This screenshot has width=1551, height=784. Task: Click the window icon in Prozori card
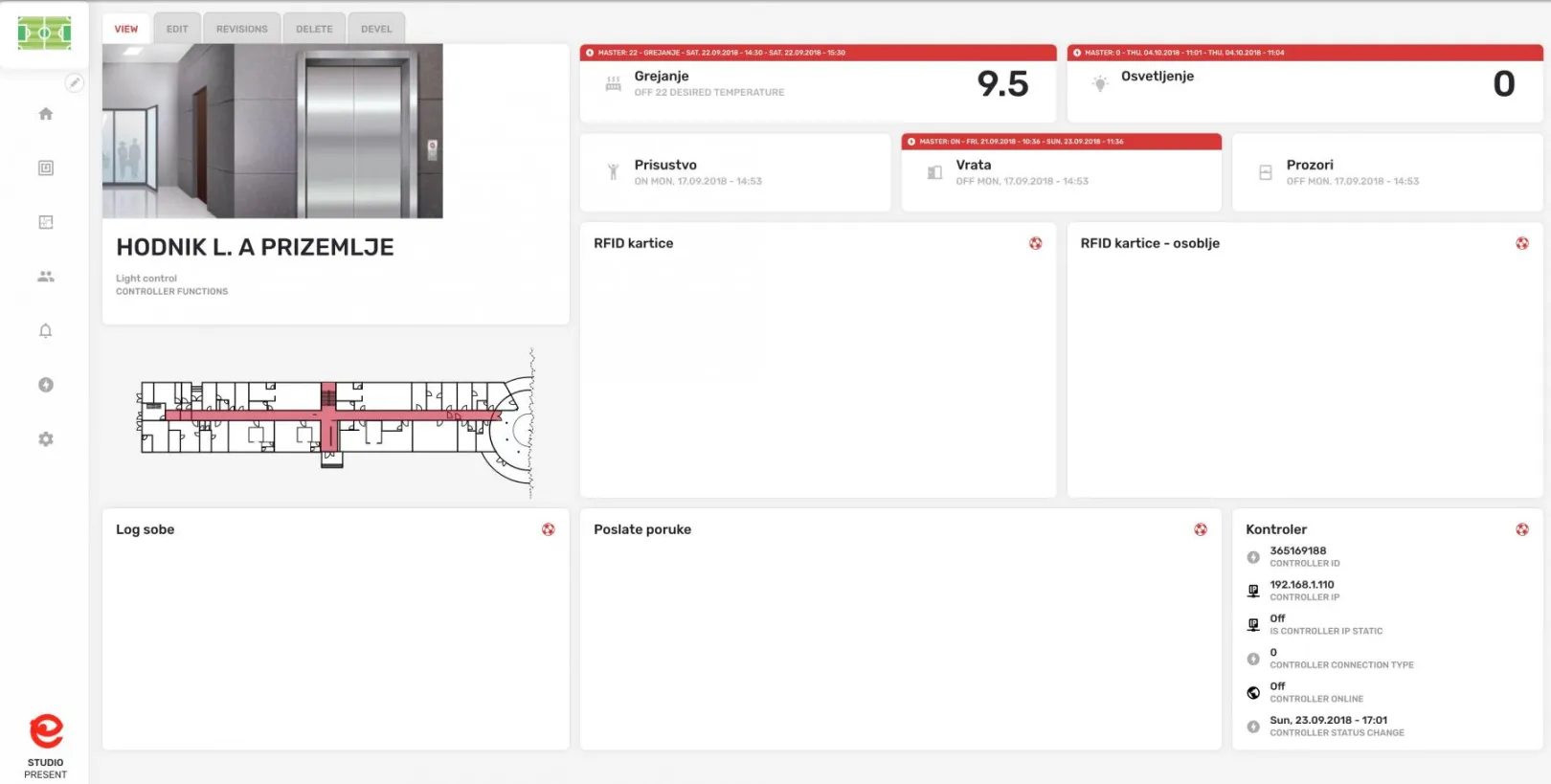(1265, 172)
